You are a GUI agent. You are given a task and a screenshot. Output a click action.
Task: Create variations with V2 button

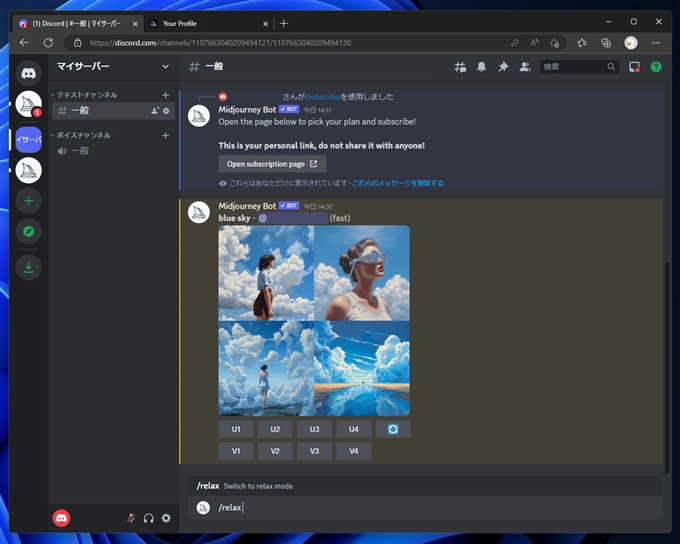click(x=275, y=451)
